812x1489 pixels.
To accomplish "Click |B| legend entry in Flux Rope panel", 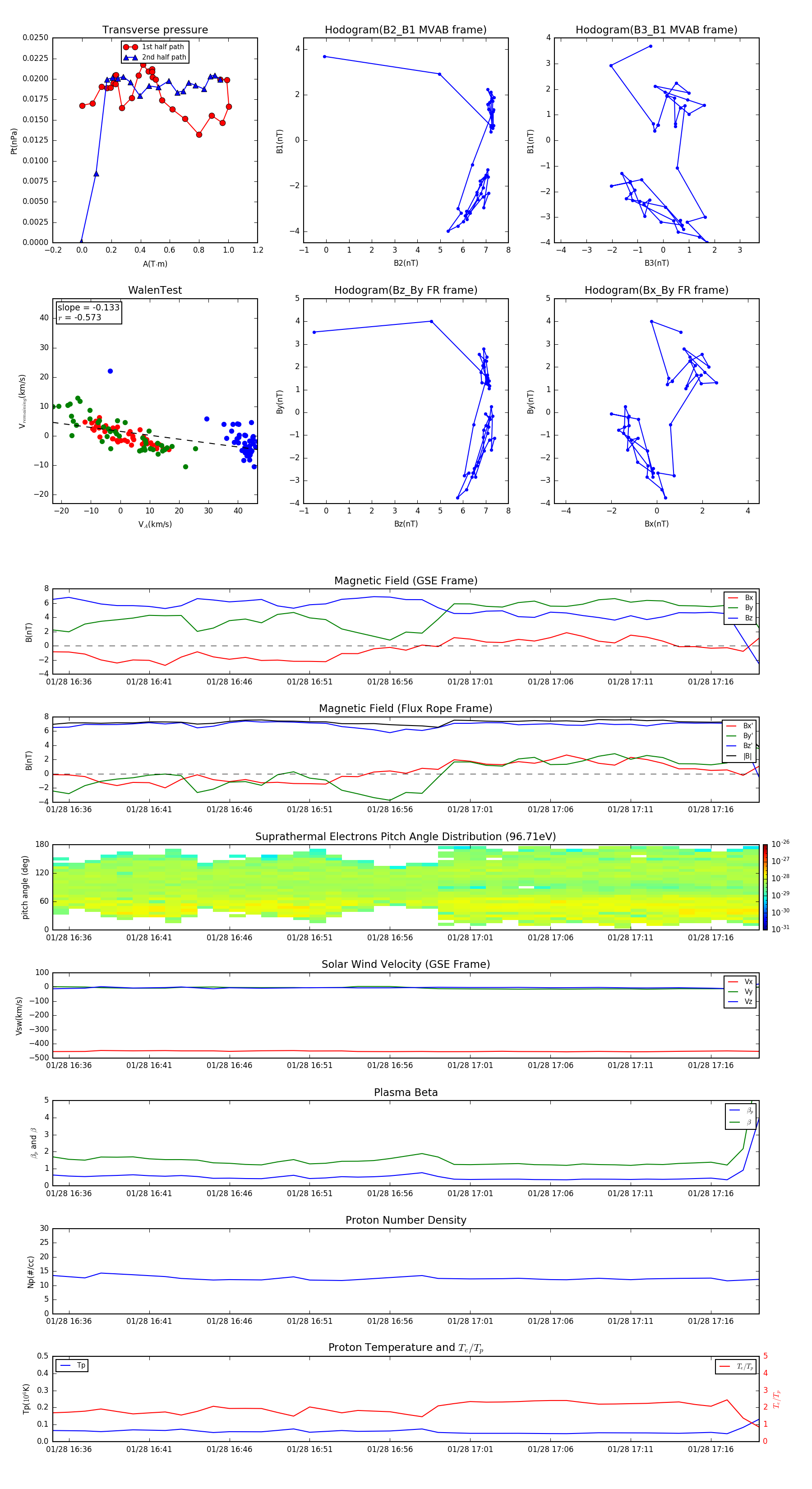I will pyautogui.click(x=739, y=756).
